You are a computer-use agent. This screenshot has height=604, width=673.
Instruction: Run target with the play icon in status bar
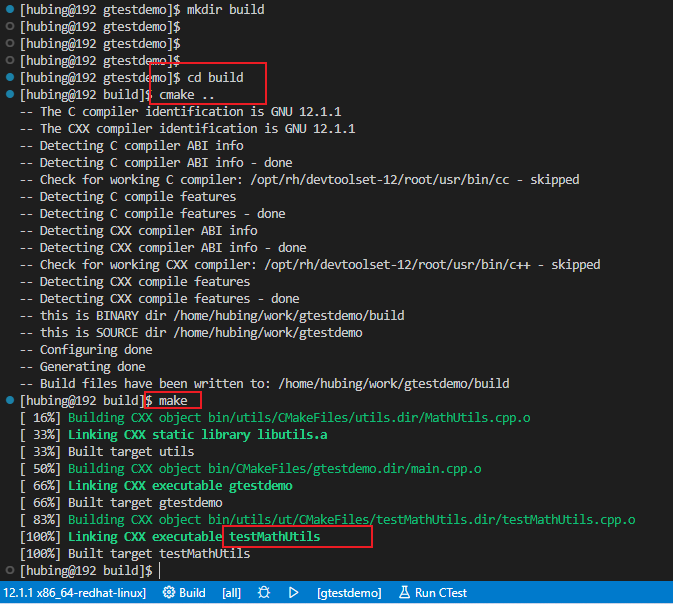coord(294,593)
